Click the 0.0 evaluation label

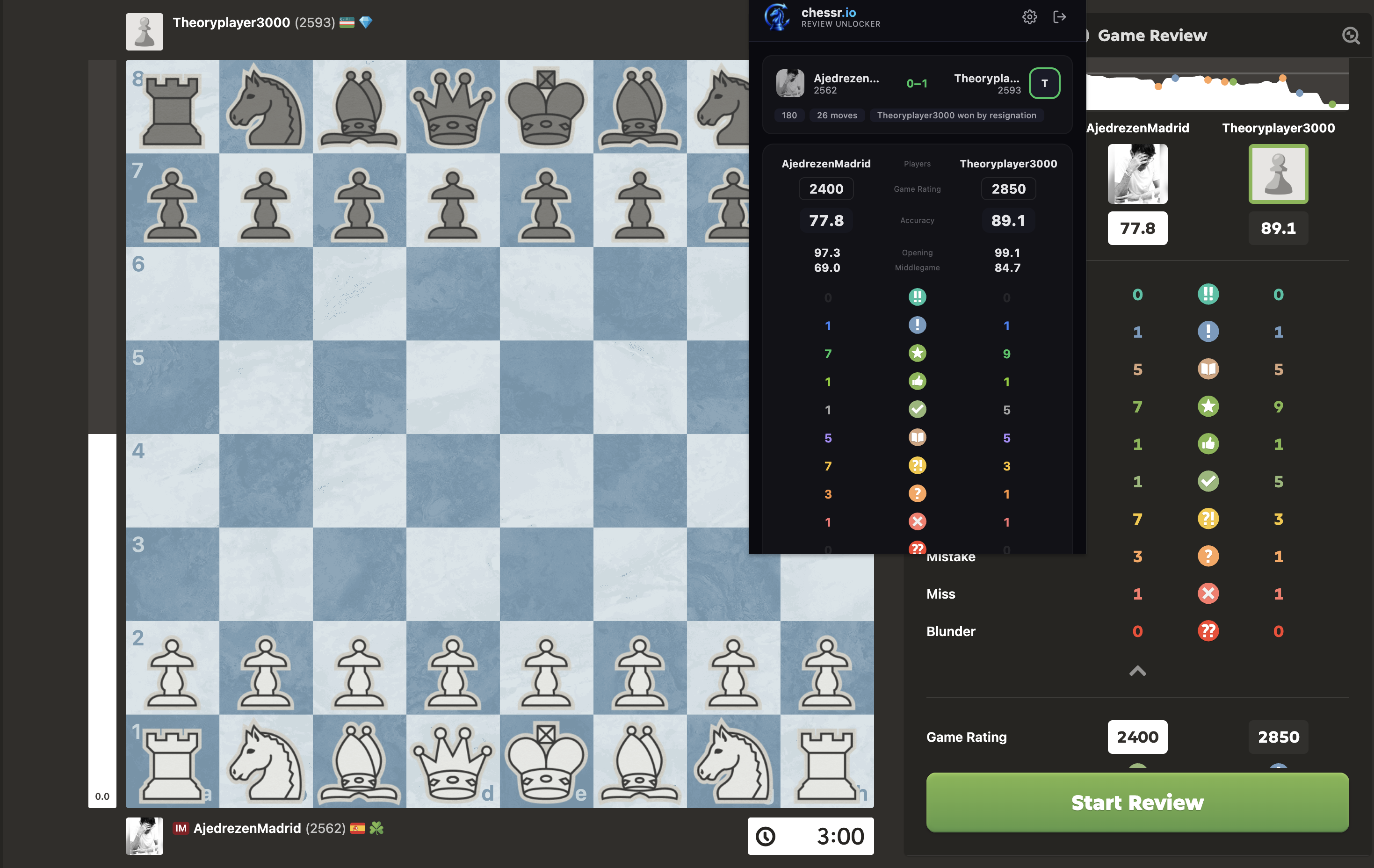[102, 796]
